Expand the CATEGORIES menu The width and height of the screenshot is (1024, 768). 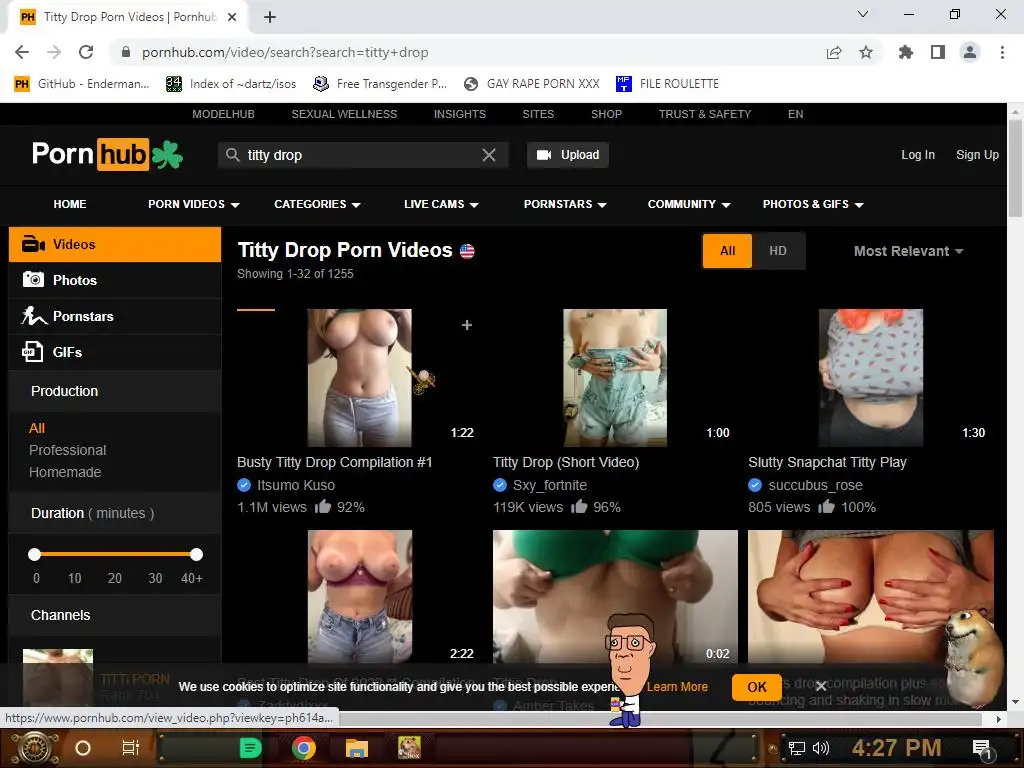tap(317, 204)
